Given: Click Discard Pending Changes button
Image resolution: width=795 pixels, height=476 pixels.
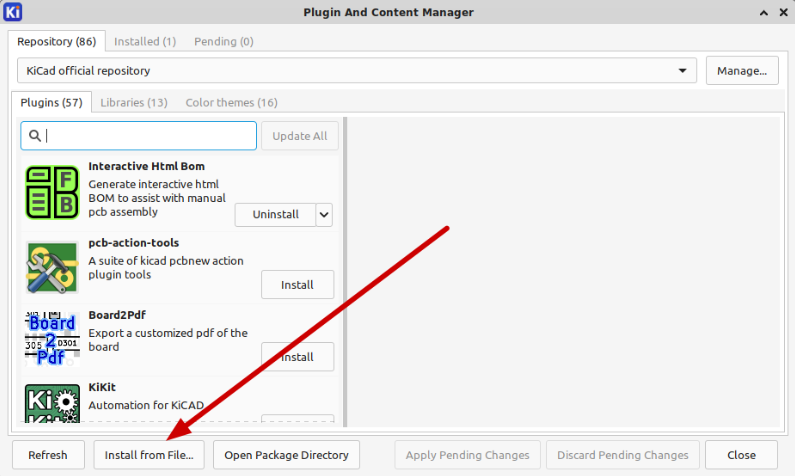Looking at the screenshot, I should (x=623, y=455).
